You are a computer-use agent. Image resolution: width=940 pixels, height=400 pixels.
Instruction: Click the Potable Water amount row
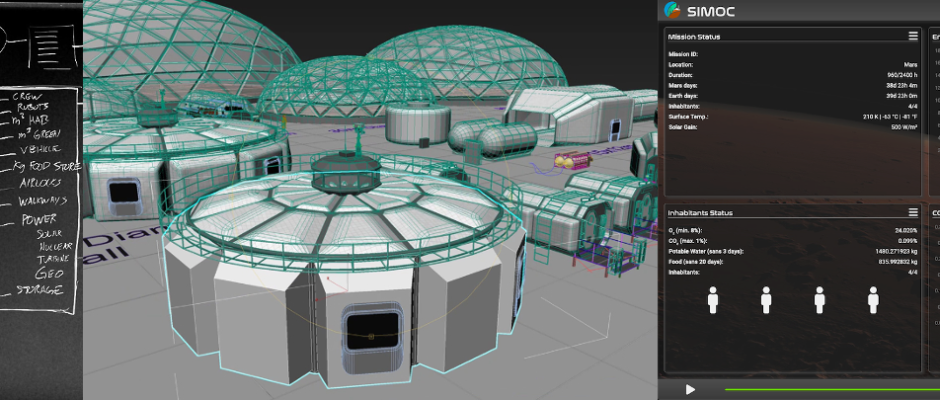pyautogui.click(x=790, y=252)
